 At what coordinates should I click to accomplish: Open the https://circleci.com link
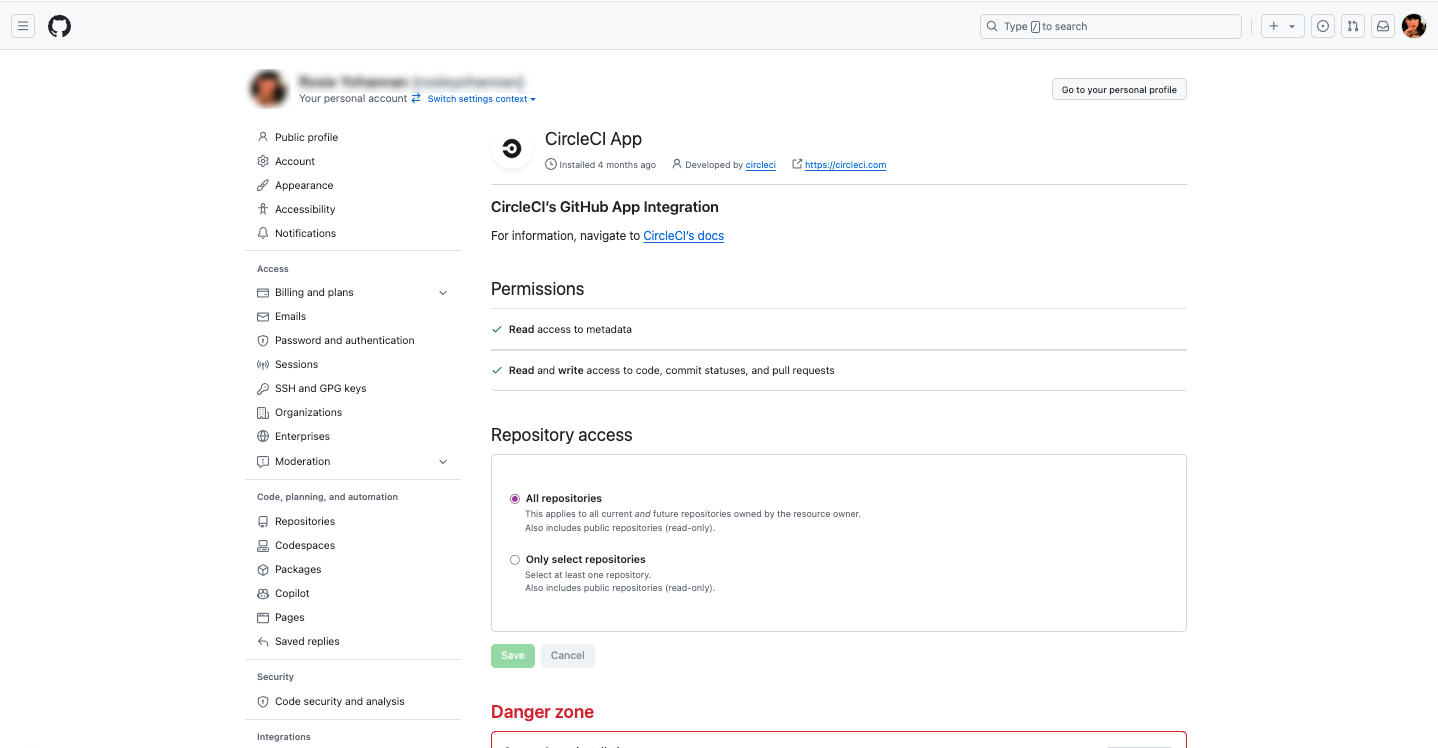tap(845, 165)
